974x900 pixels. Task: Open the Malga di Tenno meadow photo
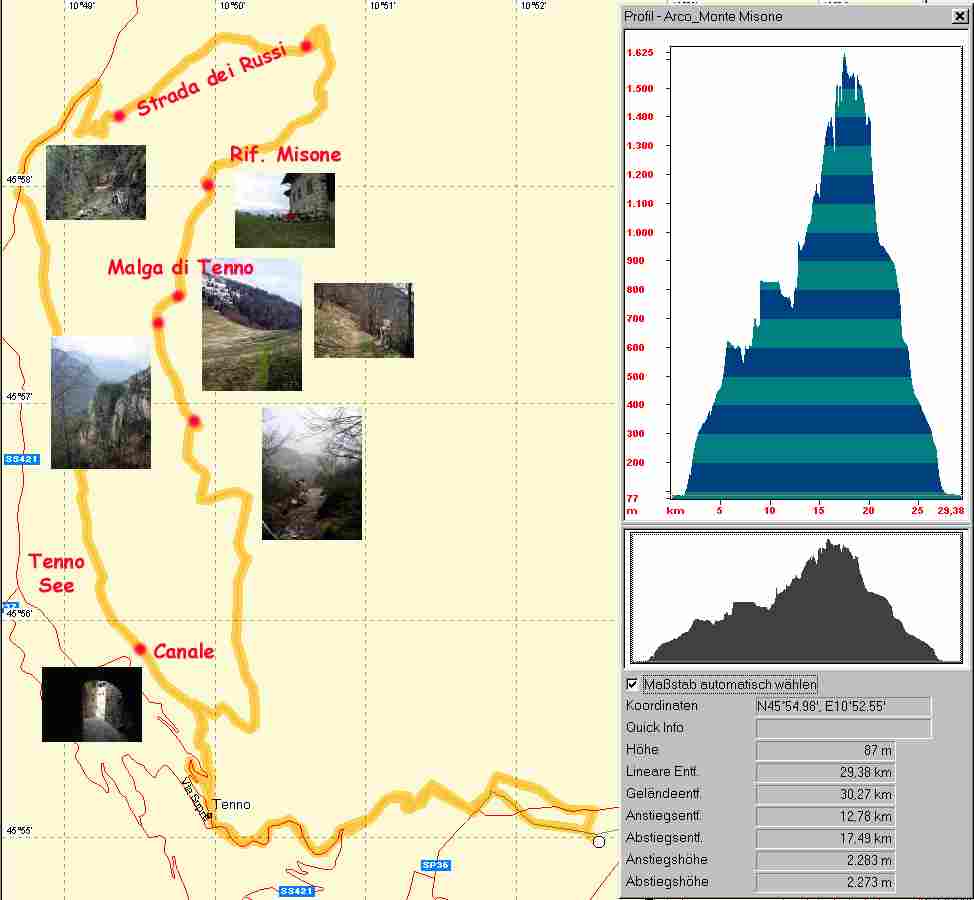pos(251,324)
